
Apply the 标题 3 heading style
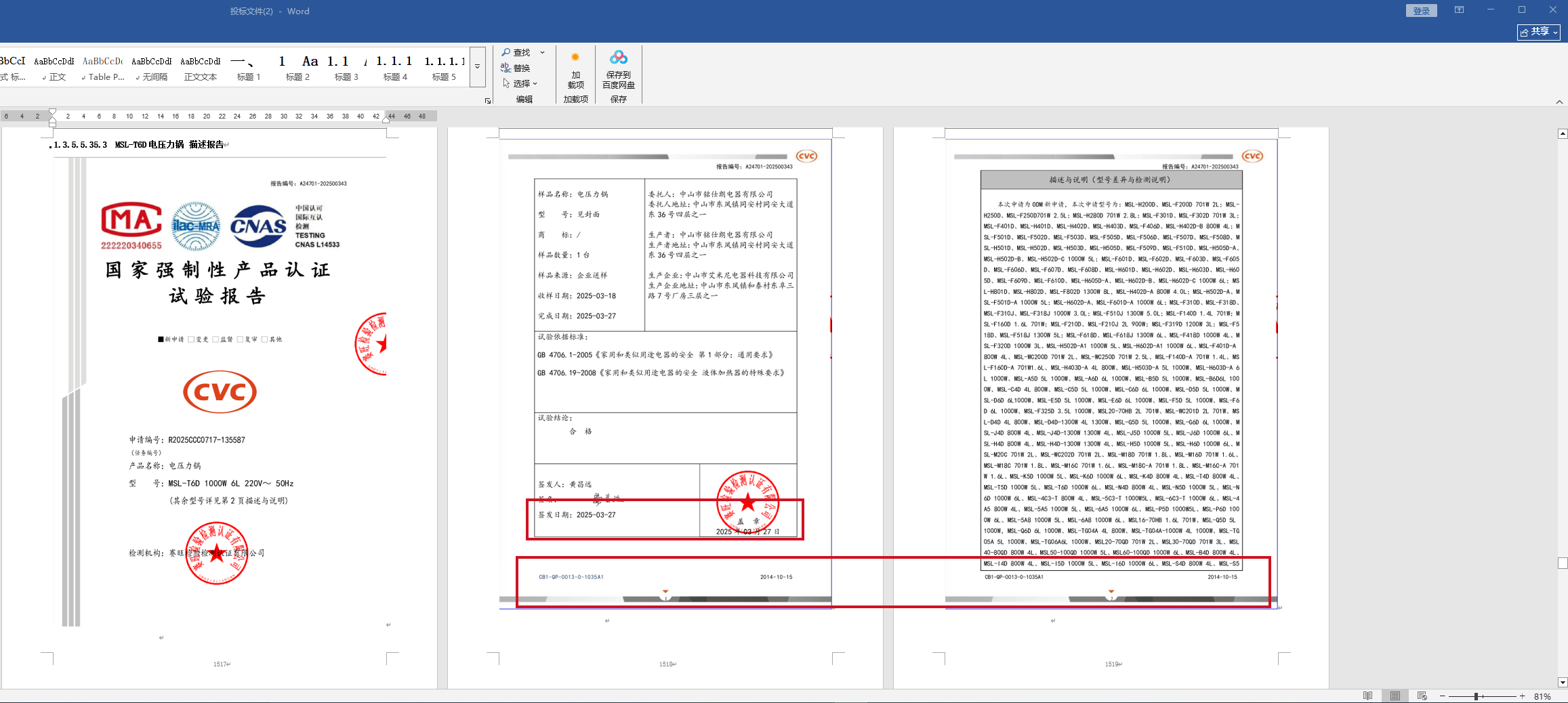346,67
